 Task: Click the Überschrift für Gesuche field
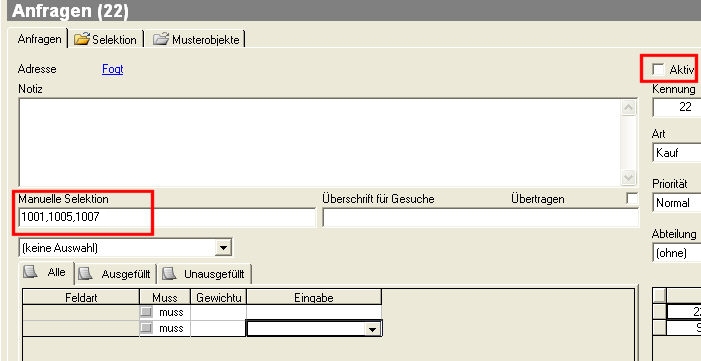click(481, 218)
